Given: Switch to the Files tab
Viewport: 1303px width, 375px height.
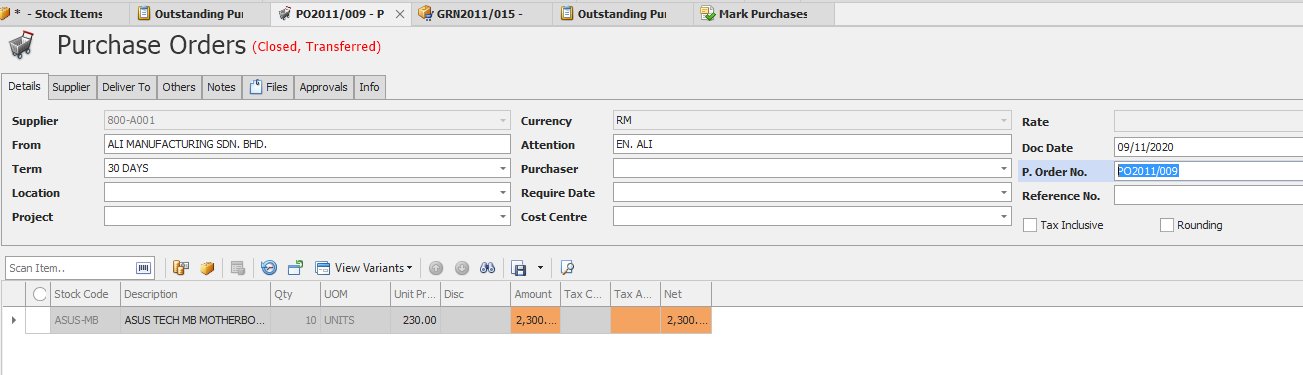Looking at the screenshot, I should click(x=268, y=87).
